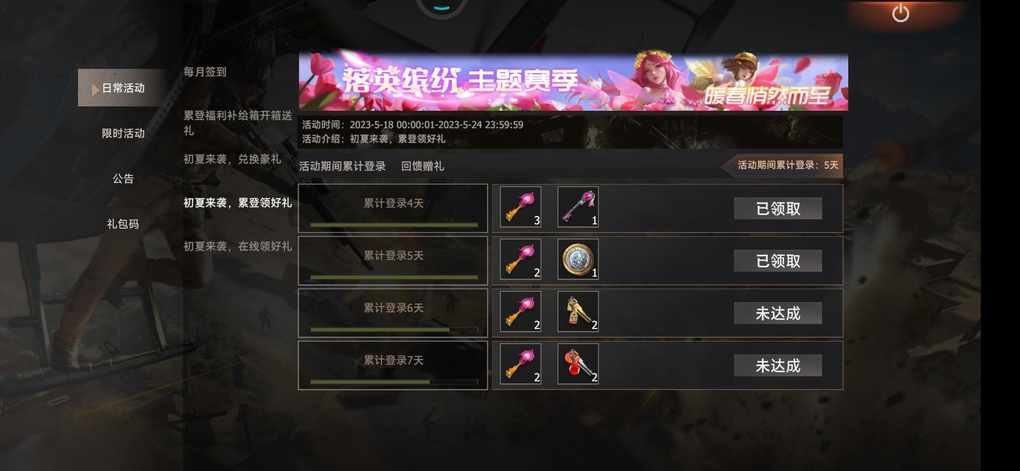Select the golden pistol reward in 6-day row

click(578, 311)
